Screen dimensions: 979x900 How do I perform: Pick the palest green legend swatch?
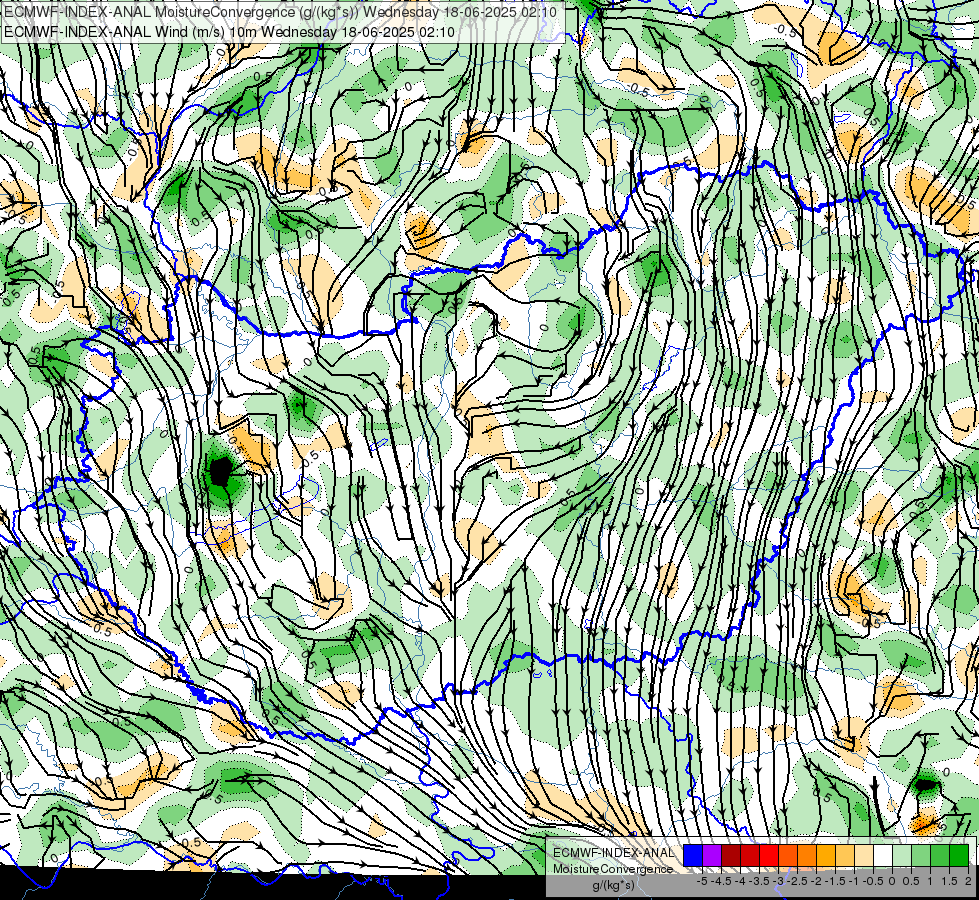click(902, 855)
